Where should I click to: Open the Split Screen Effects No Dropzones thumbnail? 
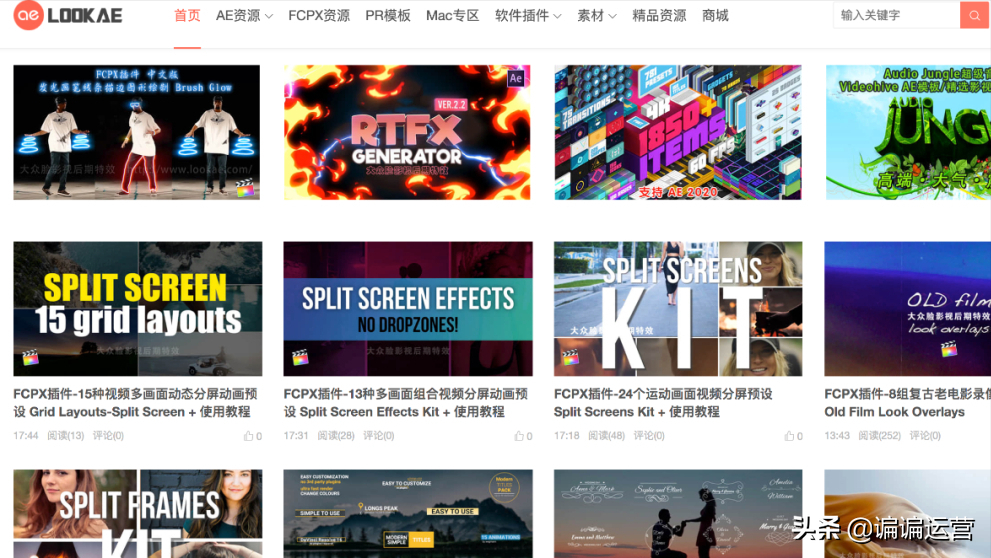coord(408,308)
